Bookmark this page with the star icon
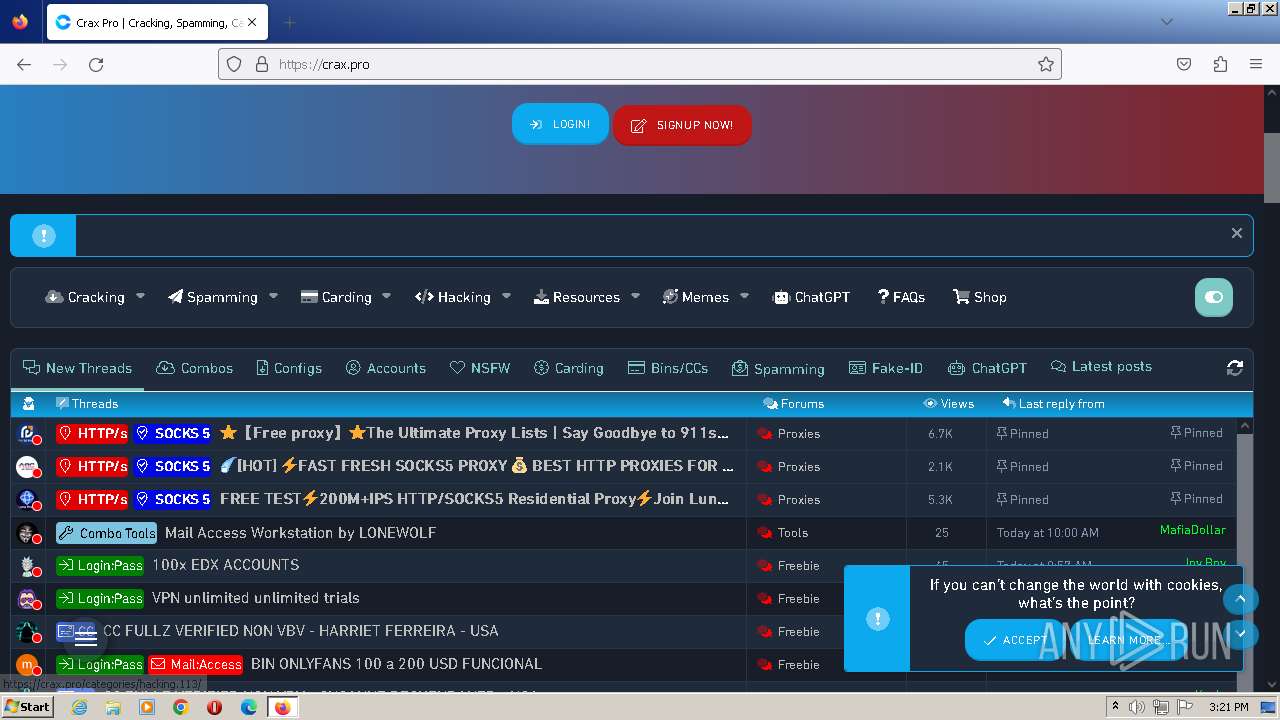 pyautogui.click(x=1046, y=64)
